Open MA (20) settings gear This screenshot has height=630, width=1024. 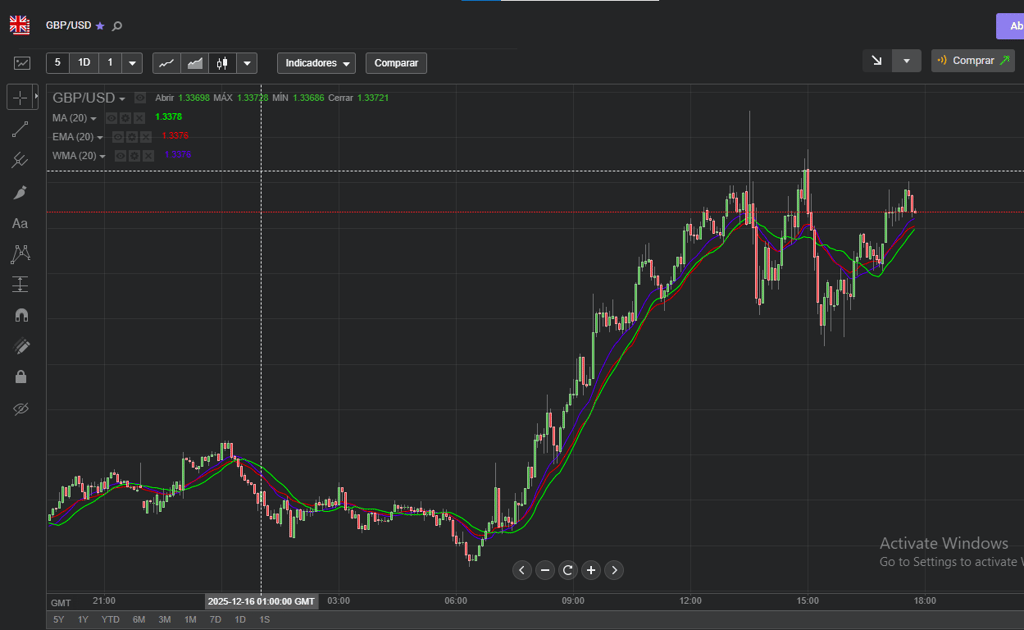[125, 118]
